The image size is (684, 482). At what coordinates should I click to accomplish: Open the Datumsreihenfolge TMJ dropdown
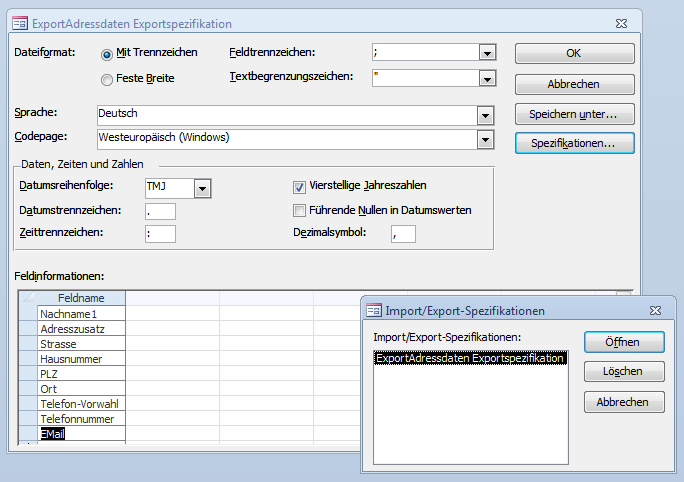coord(202,187)
